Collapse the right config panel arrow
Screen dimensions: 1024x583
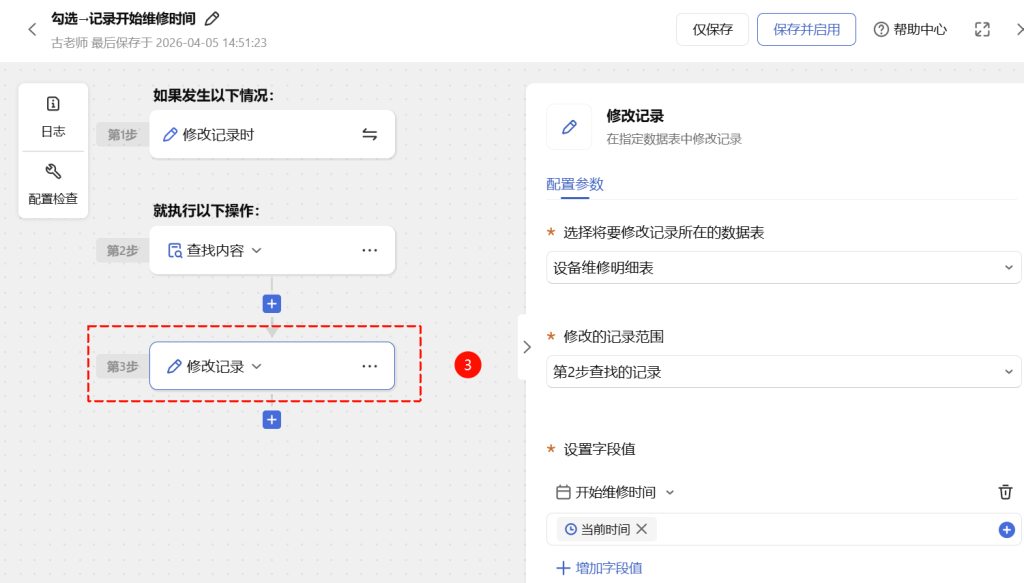[x=526, y=347]
